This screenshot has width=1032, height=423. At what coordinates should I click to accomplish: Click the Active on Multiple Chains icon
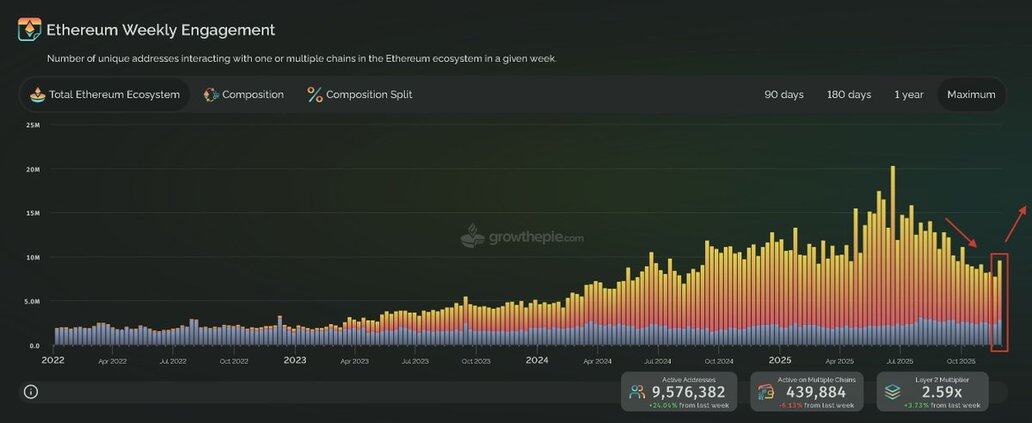click(766, 392)
